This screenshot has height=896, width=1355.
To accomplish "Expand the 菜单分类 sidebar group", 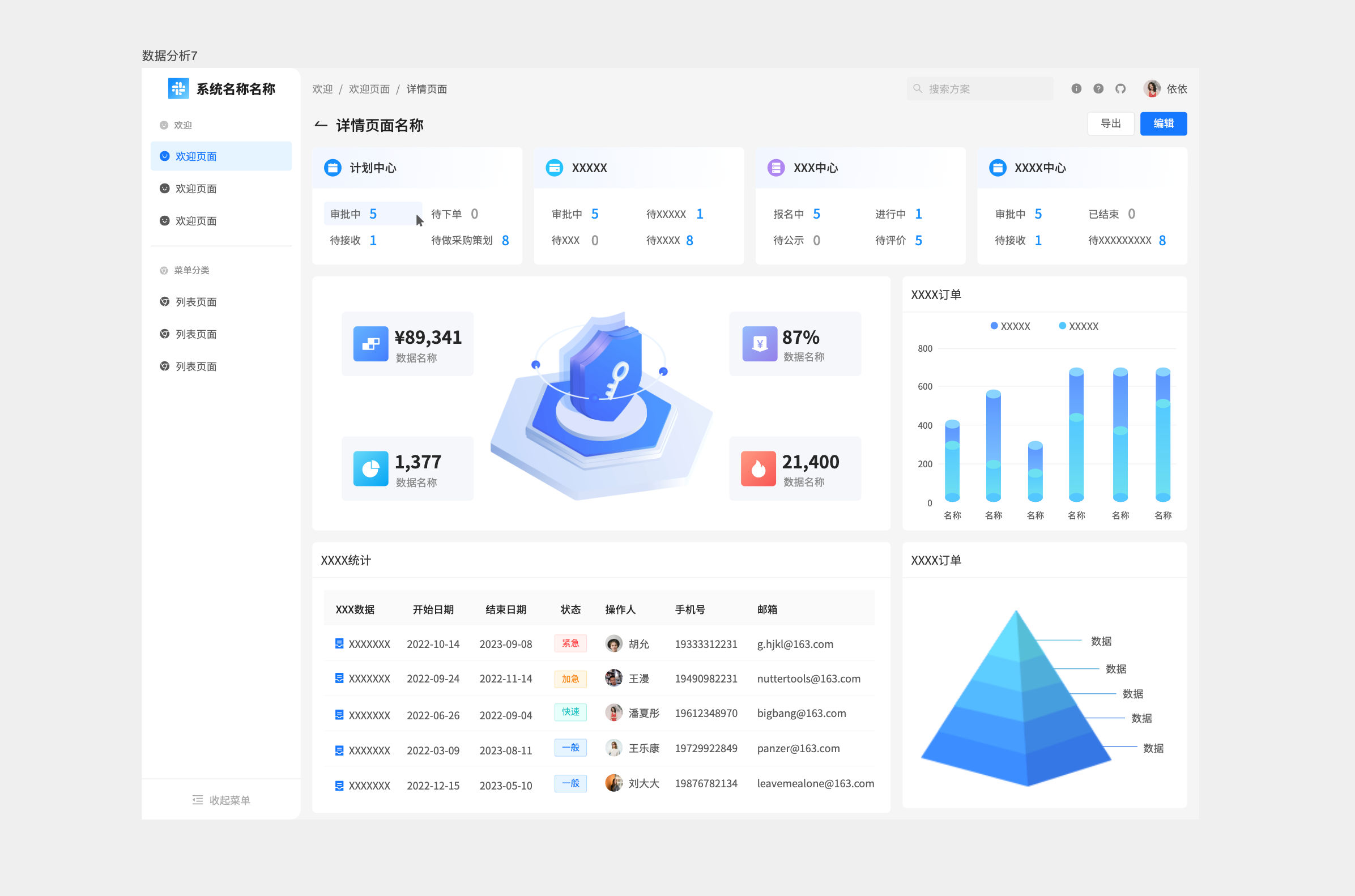I will pos(191,270).
